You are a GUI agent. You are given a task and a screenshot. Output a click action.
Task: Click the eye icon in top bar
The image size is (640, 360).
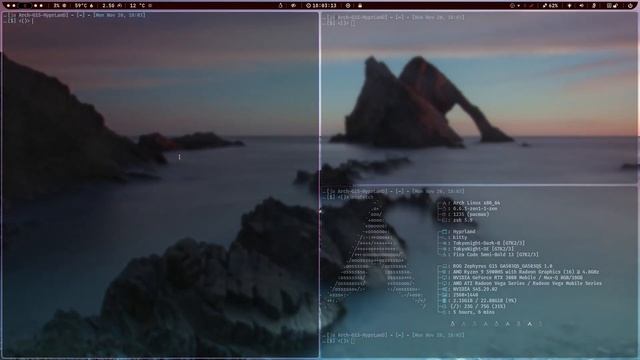point(293,6)
